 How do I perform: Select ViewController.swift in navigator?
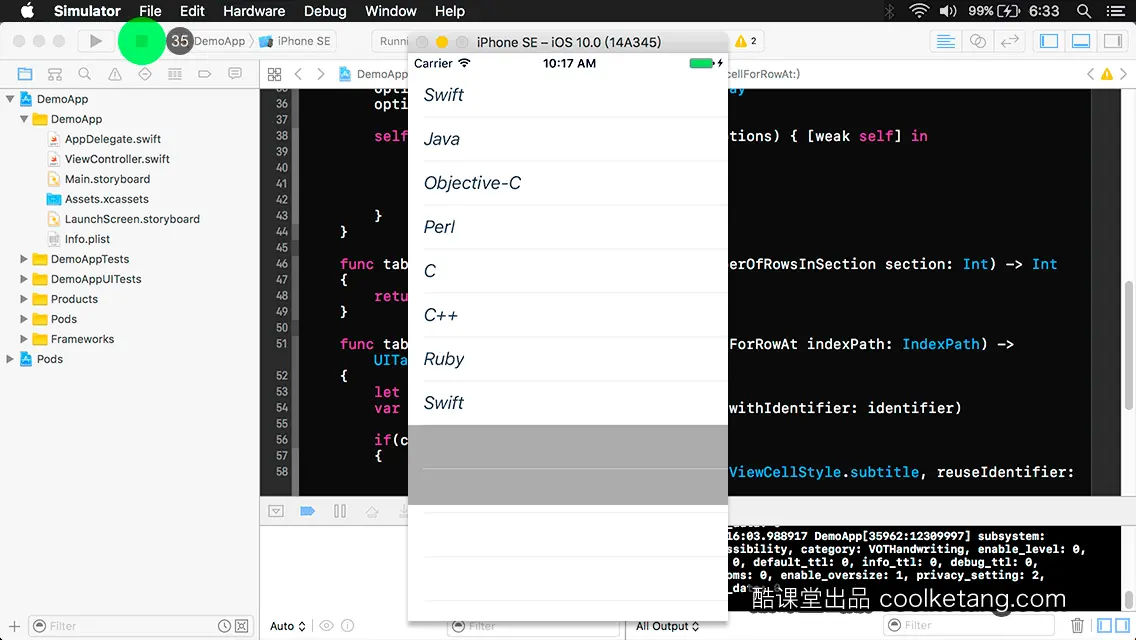117,159
